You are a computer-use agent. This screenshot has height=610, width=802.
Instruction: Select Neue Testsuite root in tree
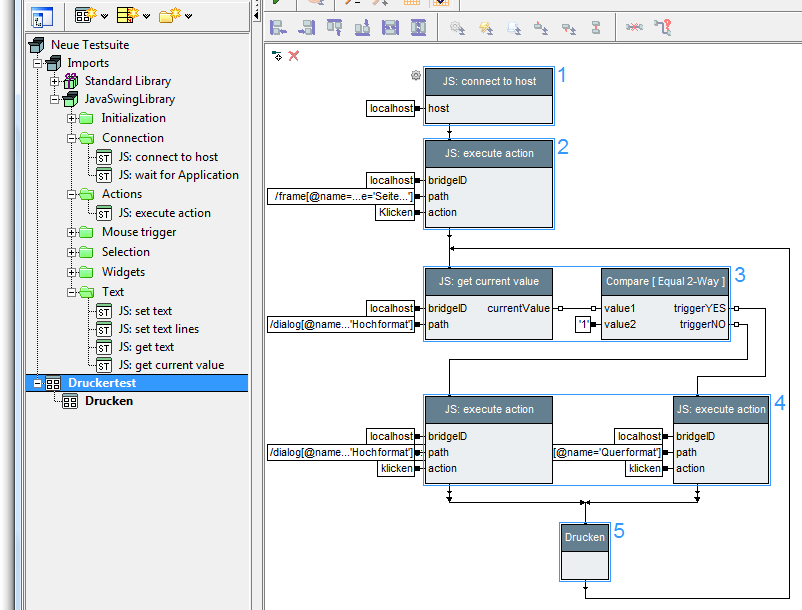coord(90,45)
